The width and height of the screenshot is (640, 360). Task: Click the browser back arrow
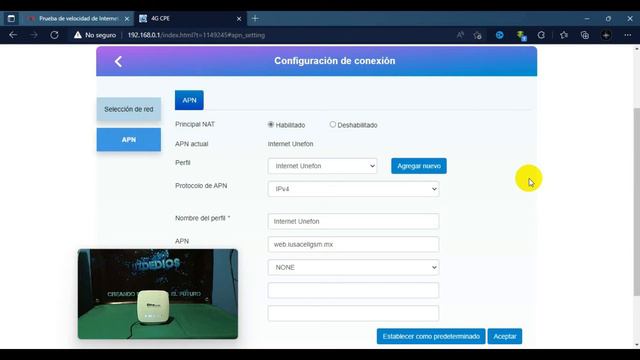coord(13,35)
